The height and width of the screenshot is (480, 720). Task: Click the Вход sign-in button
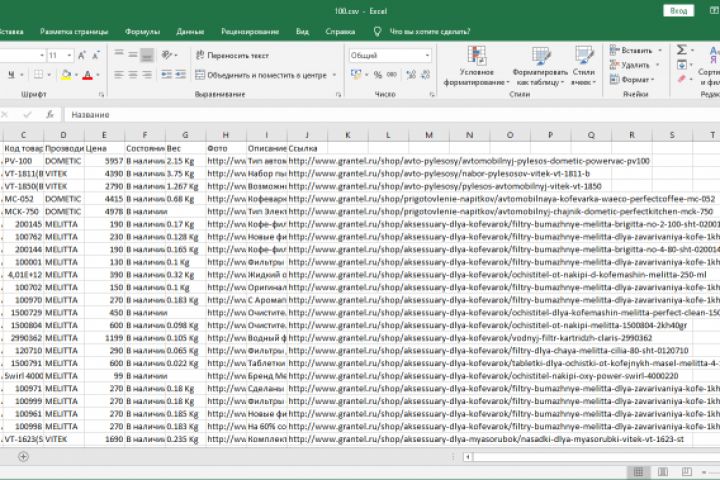(x=678, y=11)
